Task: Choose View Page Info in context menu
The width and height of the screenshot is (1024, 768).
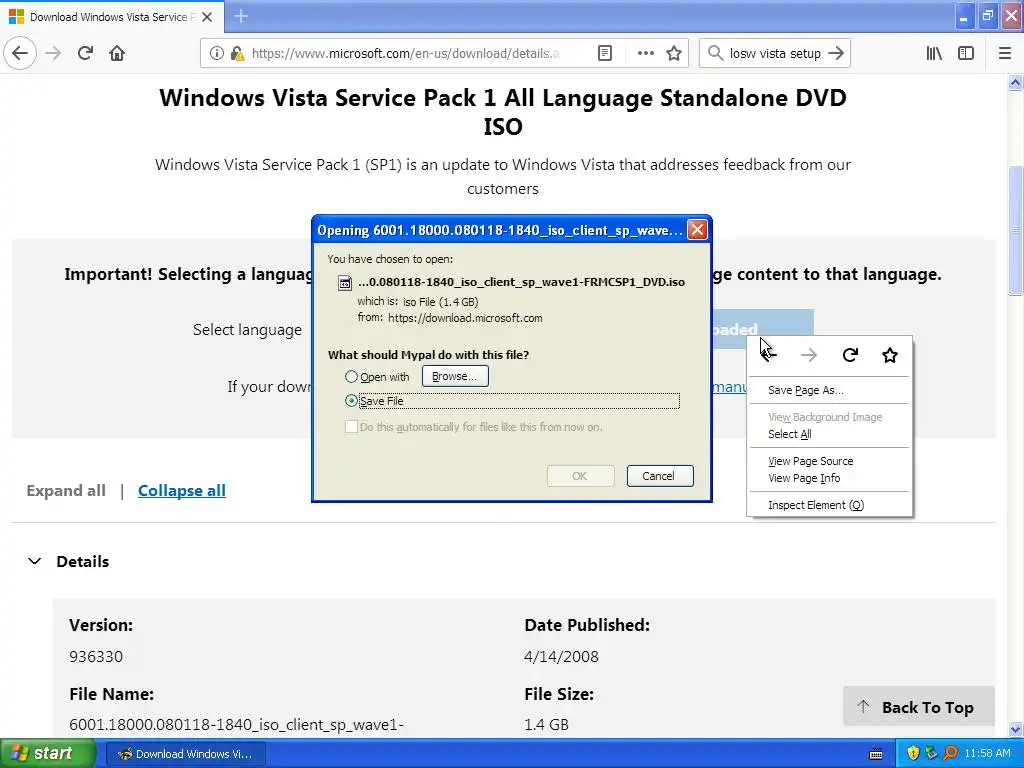Action: point(829,478)
